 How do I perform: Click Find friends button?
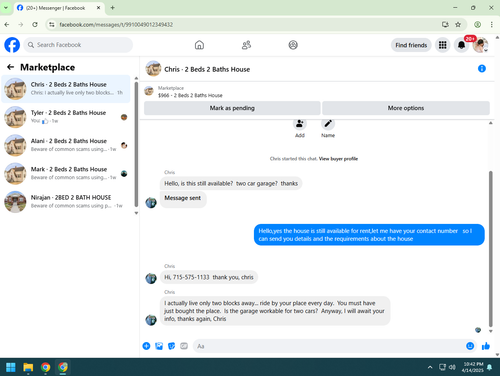click(x=411, y=45)
